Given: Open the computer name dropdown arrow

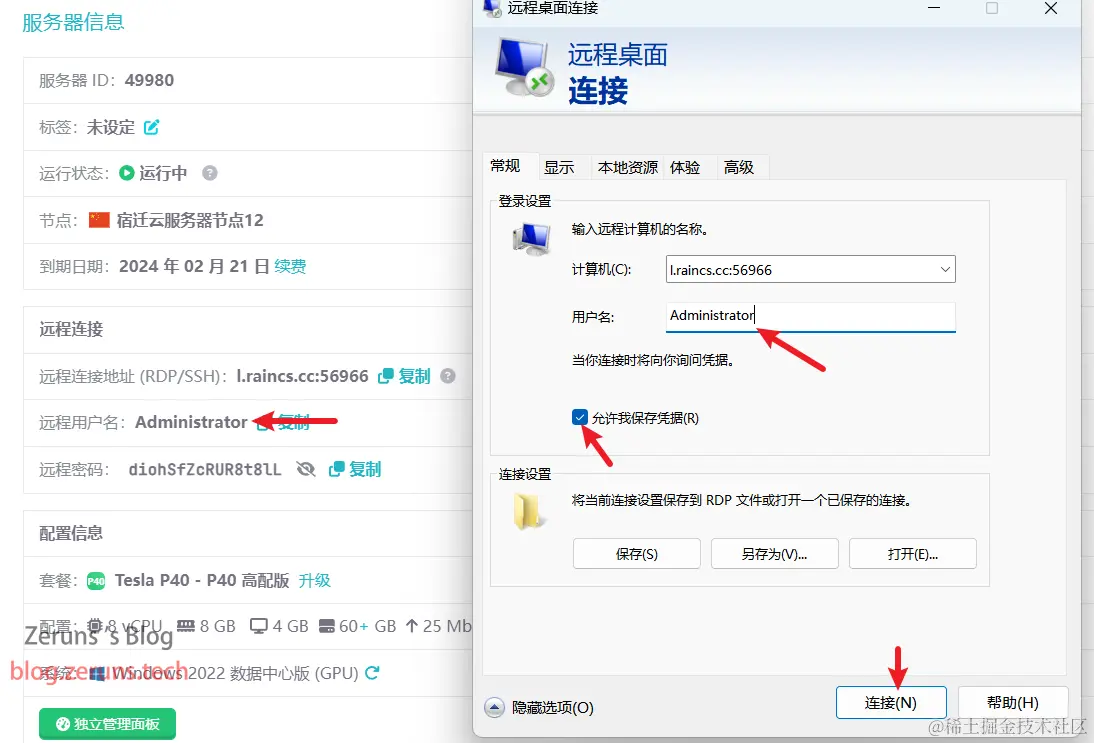Looking at the screenshot, I should point(945,269).
